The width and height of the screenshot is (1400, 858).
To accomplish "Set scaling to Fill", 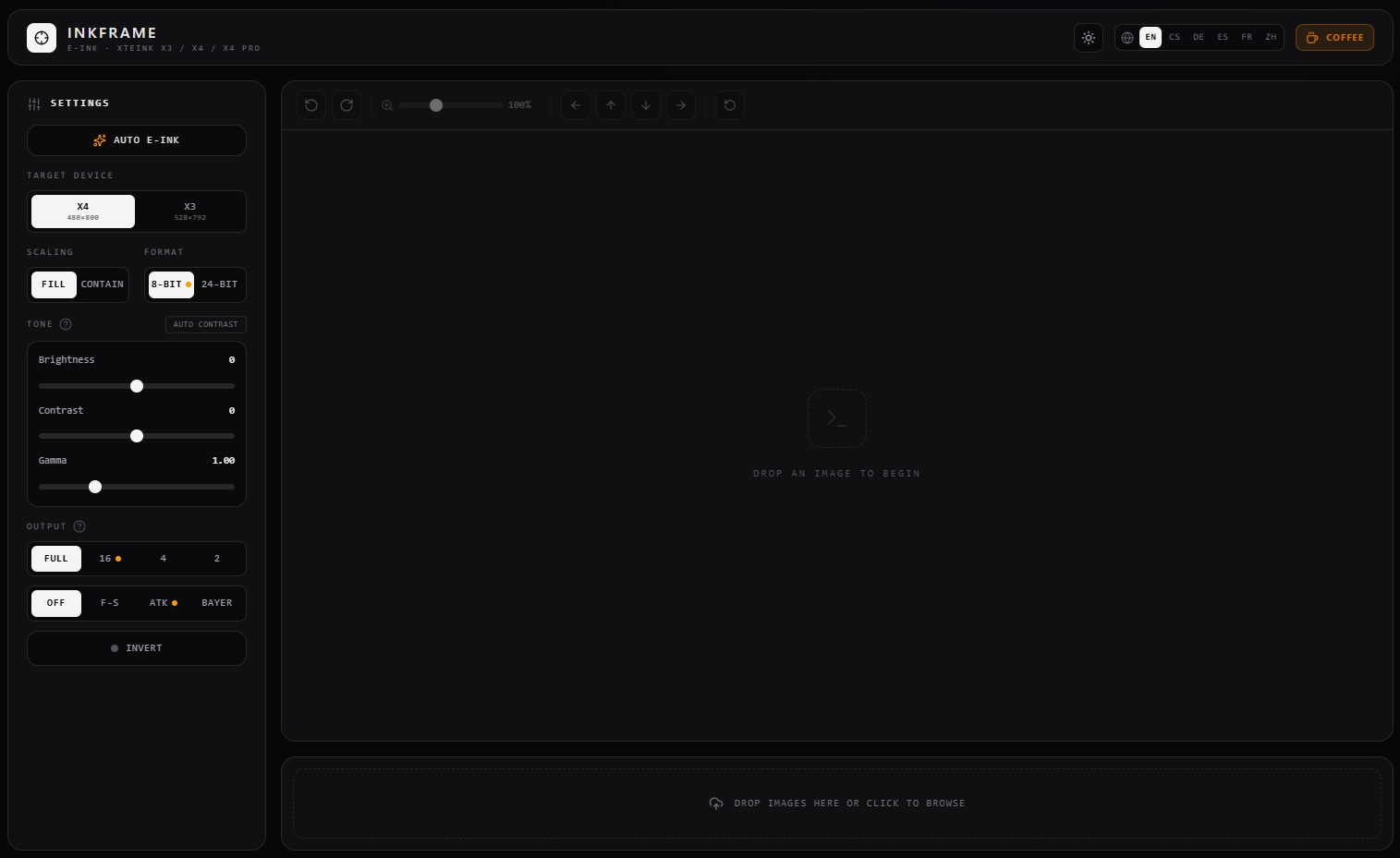I will click(54, 284).
